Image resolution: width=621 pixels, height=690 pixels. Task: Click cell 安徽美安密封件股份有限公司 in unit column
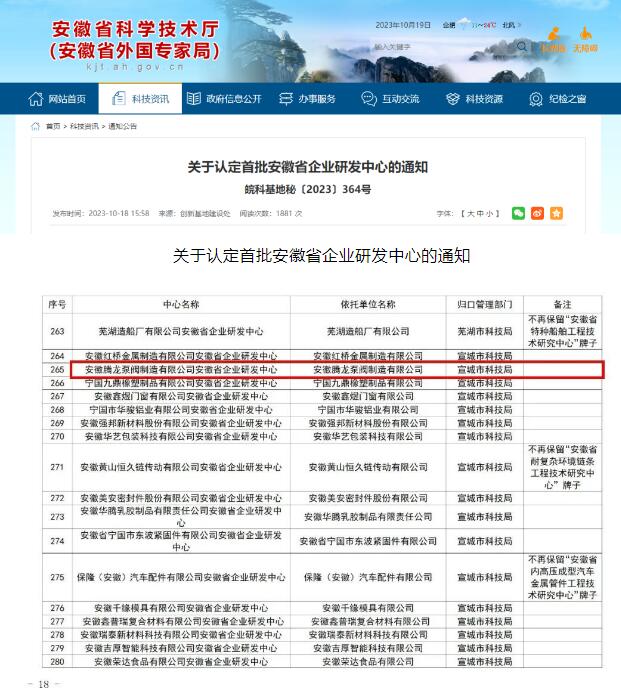[368, 498]
